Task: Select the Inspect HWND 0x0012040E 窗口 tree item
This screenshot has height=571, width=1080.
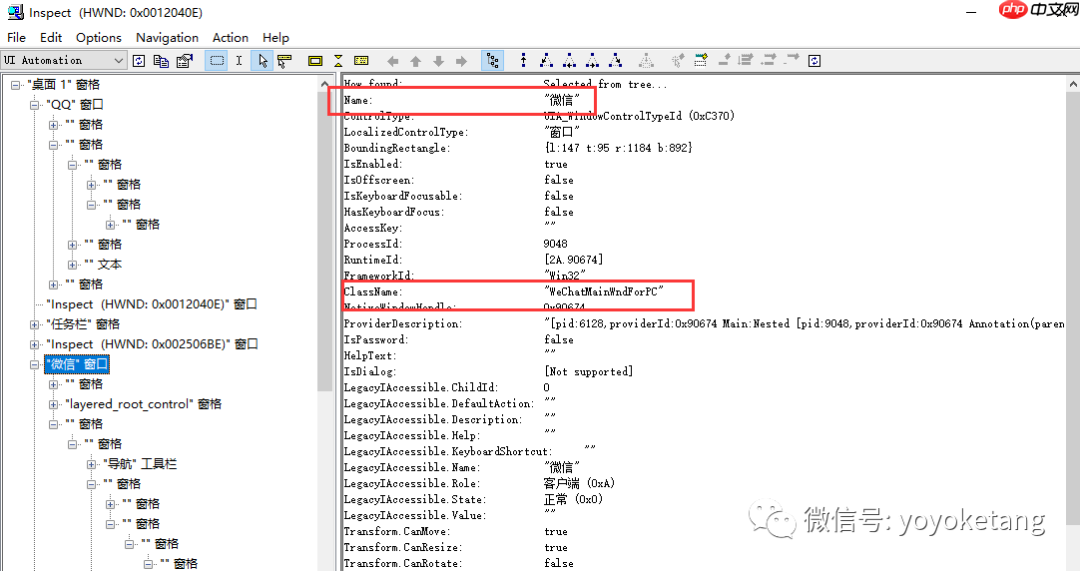Action: [x=152, y=304]
